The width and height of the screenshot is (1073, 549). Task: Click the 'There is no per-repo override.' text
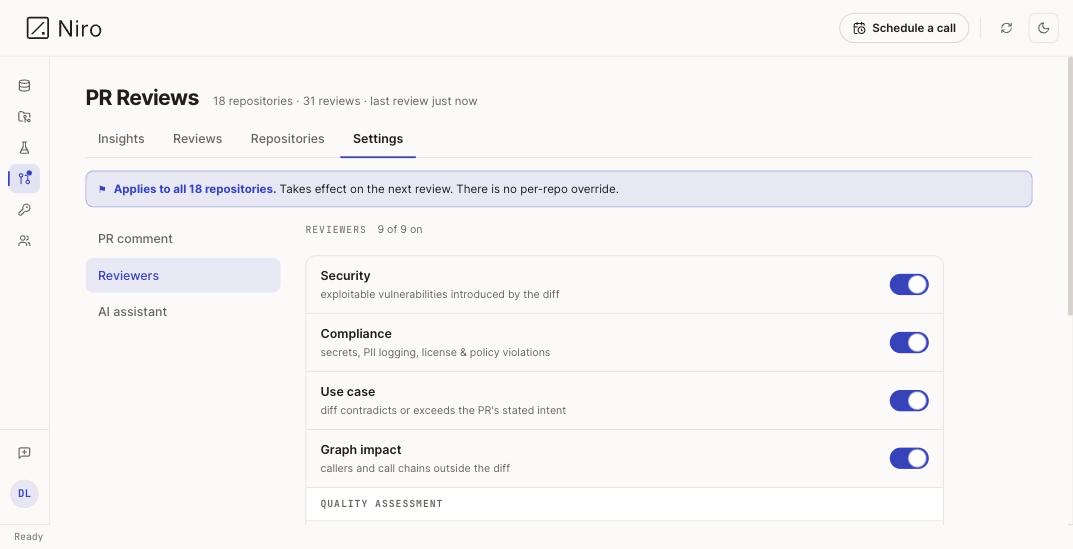537,189
